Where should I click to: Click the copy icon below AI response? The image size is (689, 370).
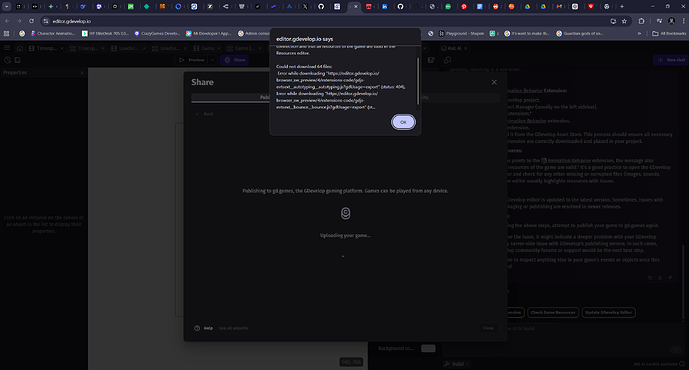point(650,278)
